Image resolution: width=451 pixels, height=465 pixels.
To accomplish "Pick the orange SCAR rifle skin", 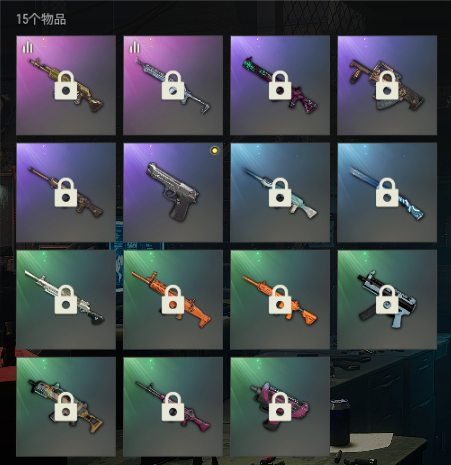I will pyautogui.click(x=173, y=300).
